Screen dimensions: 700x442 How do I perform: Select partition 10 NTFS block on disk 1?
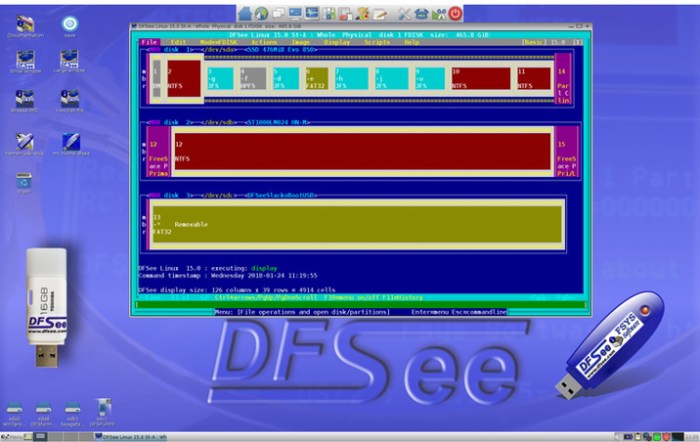pos(481,79)
